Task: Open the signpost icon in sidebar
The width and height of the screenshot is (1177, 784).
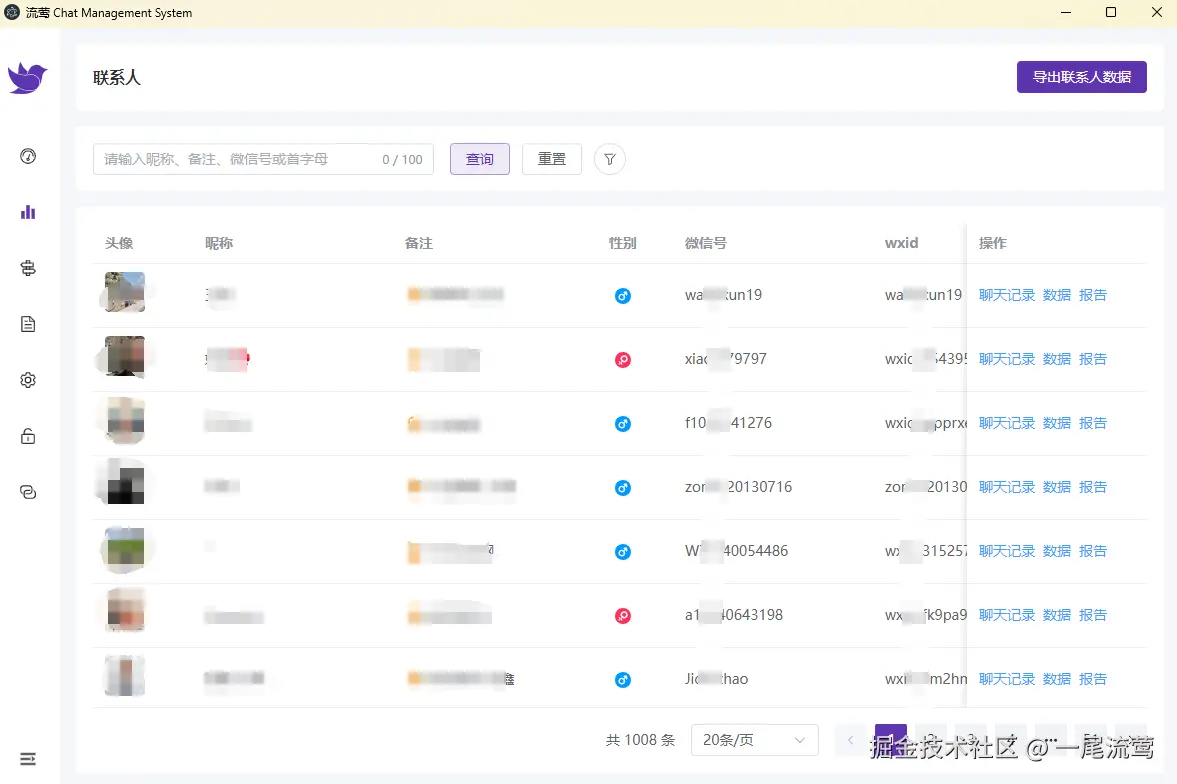Action: click(x=28, y=268)
